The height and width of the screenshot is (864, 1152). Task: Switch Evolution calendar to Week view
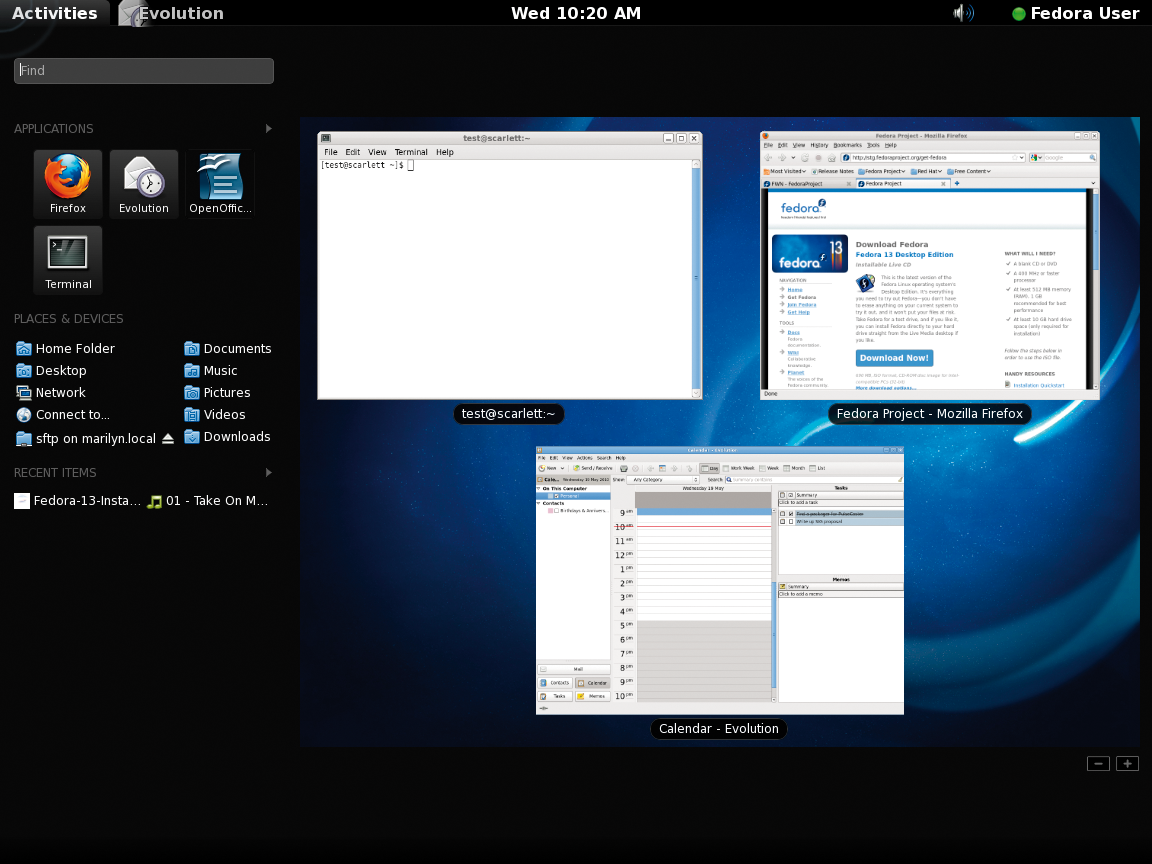pyautogui.click(x=769, y=468)
